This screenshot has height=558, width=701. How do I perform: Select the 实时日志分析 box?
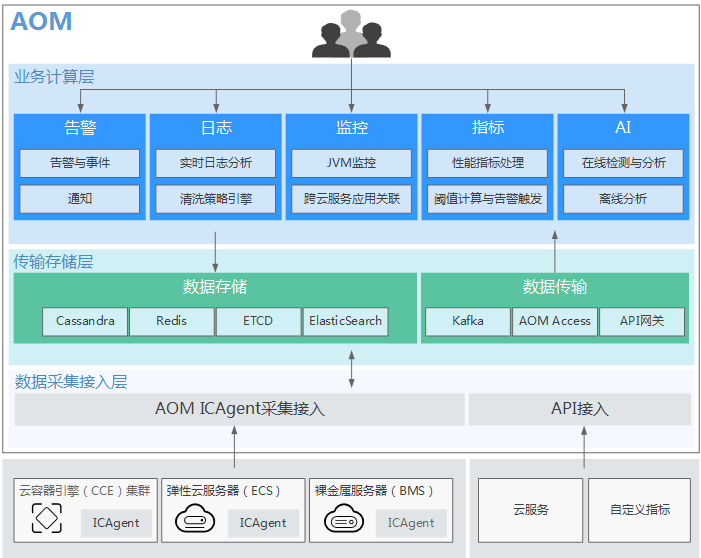pos(216,163)
